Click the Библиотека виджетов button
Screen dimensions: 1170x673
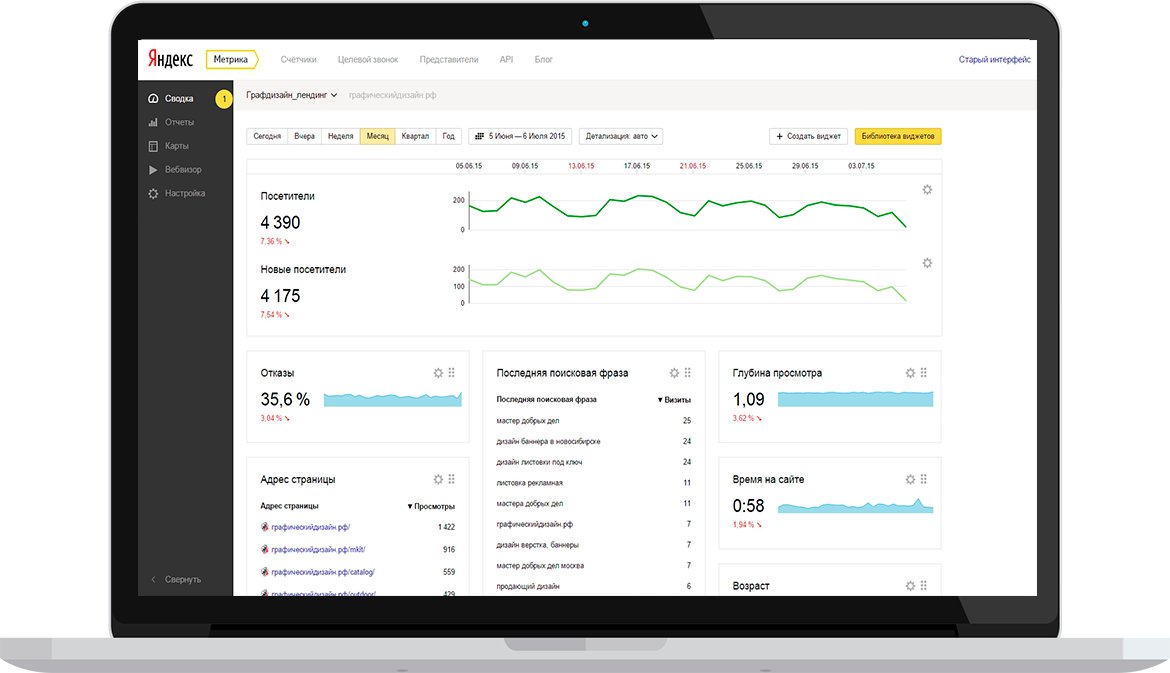coord(898,137)
